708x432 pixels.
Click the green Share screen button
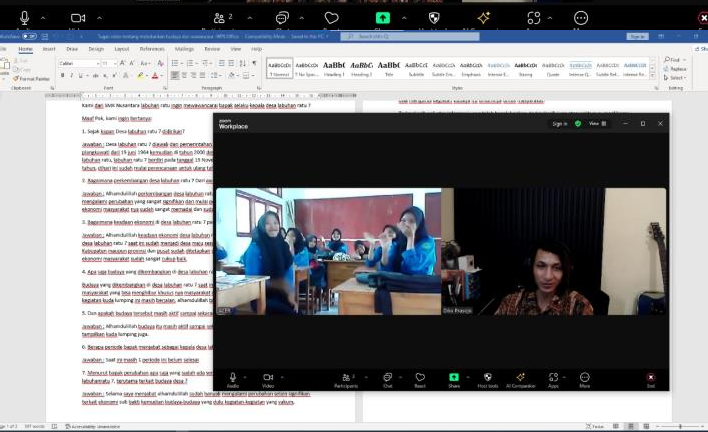click(x=454, y=378)
